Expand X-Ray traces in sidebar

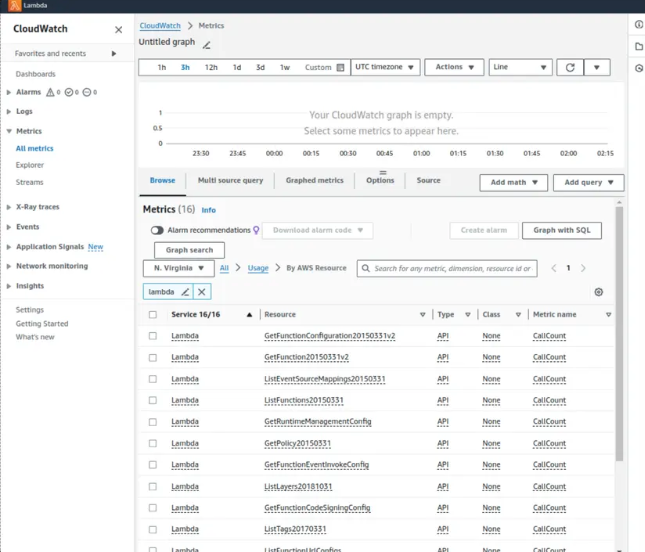pos(9,207)
